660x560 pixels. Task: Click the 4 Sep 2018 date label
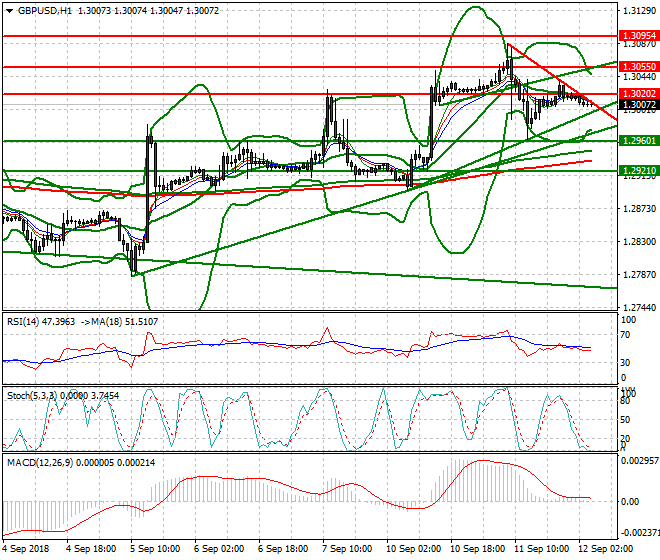click(x=25, y=549)
